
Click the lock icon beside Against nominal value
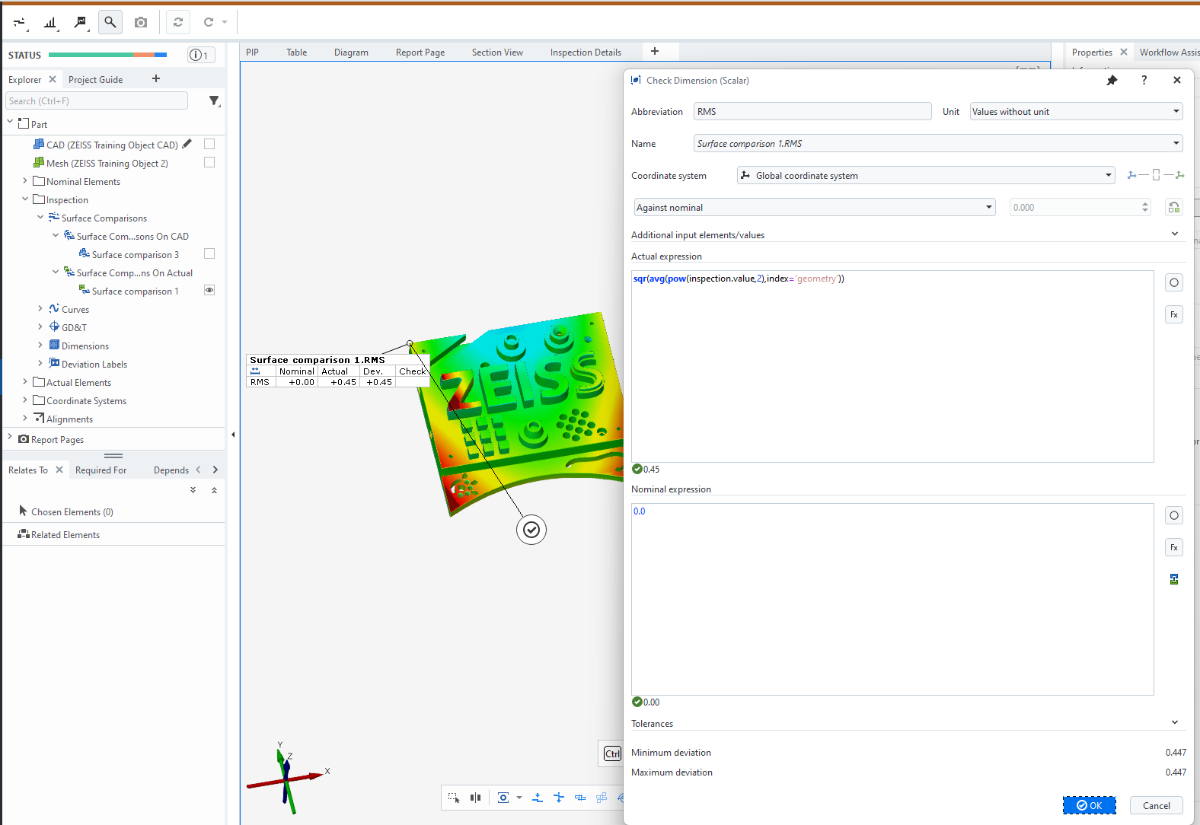(x=1174, y=207)
